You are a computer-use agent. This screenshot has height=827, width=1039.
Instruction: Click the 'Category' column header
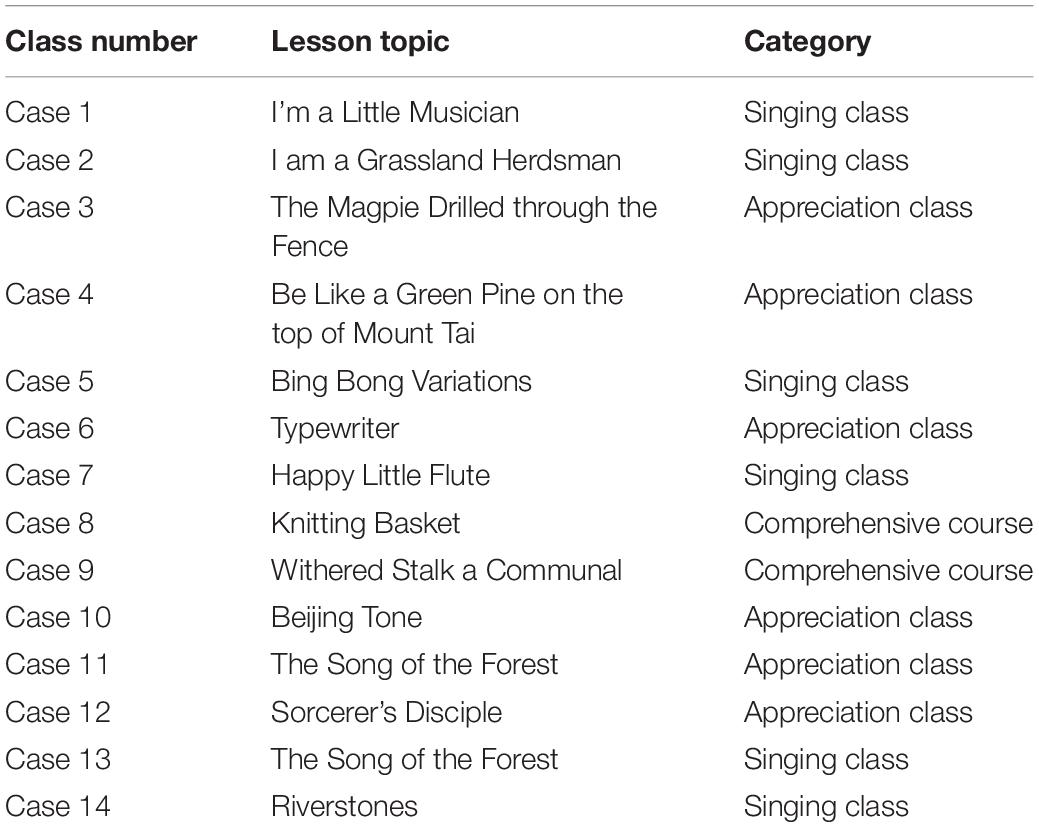coord(807,43)
